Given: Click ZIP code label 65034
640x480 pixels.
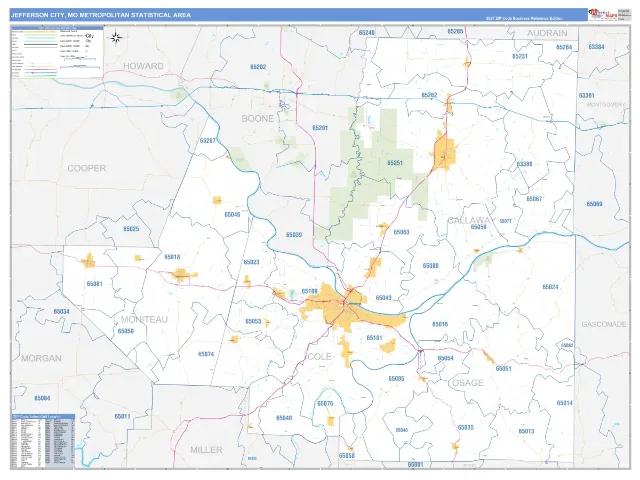Looking at the screenshot, I should click(x=62, y=311).
